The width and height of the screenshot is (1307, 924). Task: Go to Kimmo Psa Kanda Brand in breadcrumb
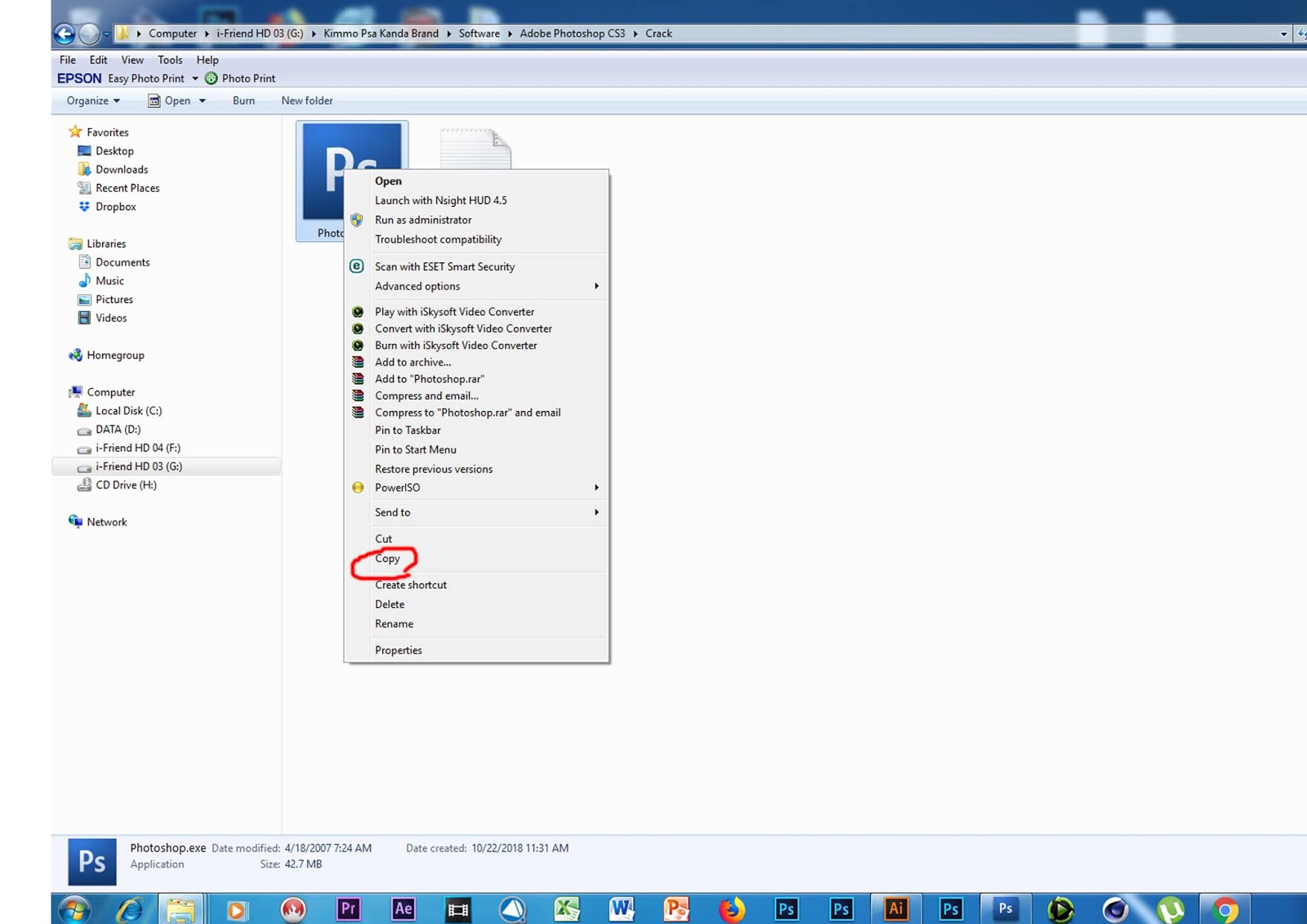pyautogui.click(x=381, y=33)
